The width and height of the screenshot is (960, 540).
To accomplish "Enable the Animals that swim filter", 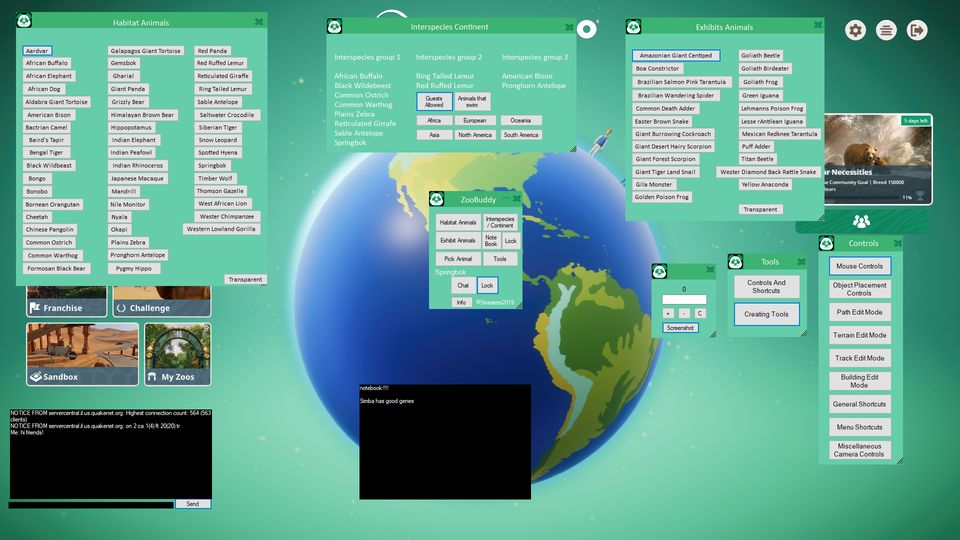I will point(473,101).
